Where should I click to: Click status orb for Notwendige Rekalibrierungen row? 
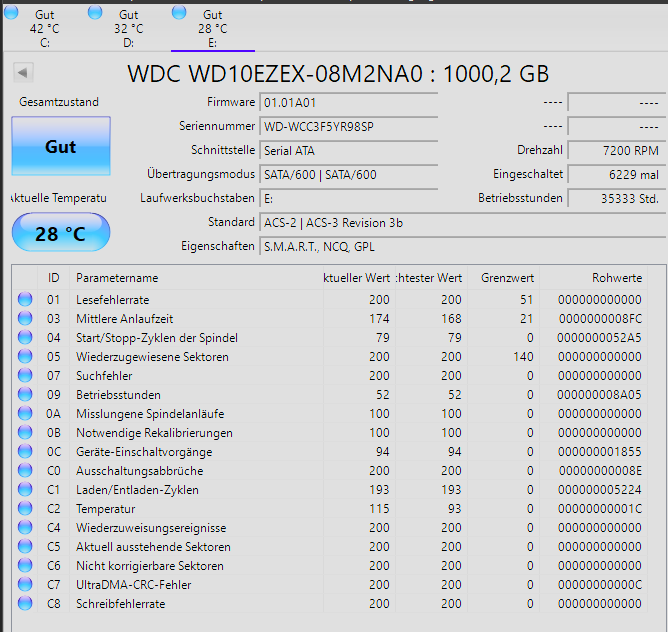tap(25, 432)
